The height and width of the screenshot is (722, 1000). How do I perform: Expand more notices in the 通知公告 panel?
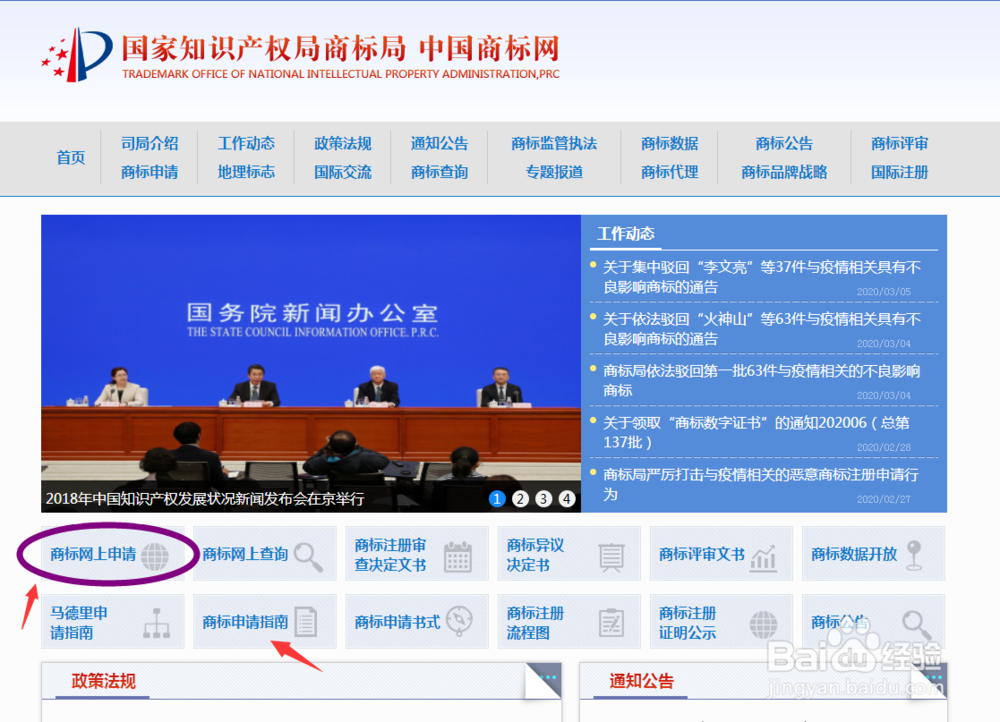[934, 676]
